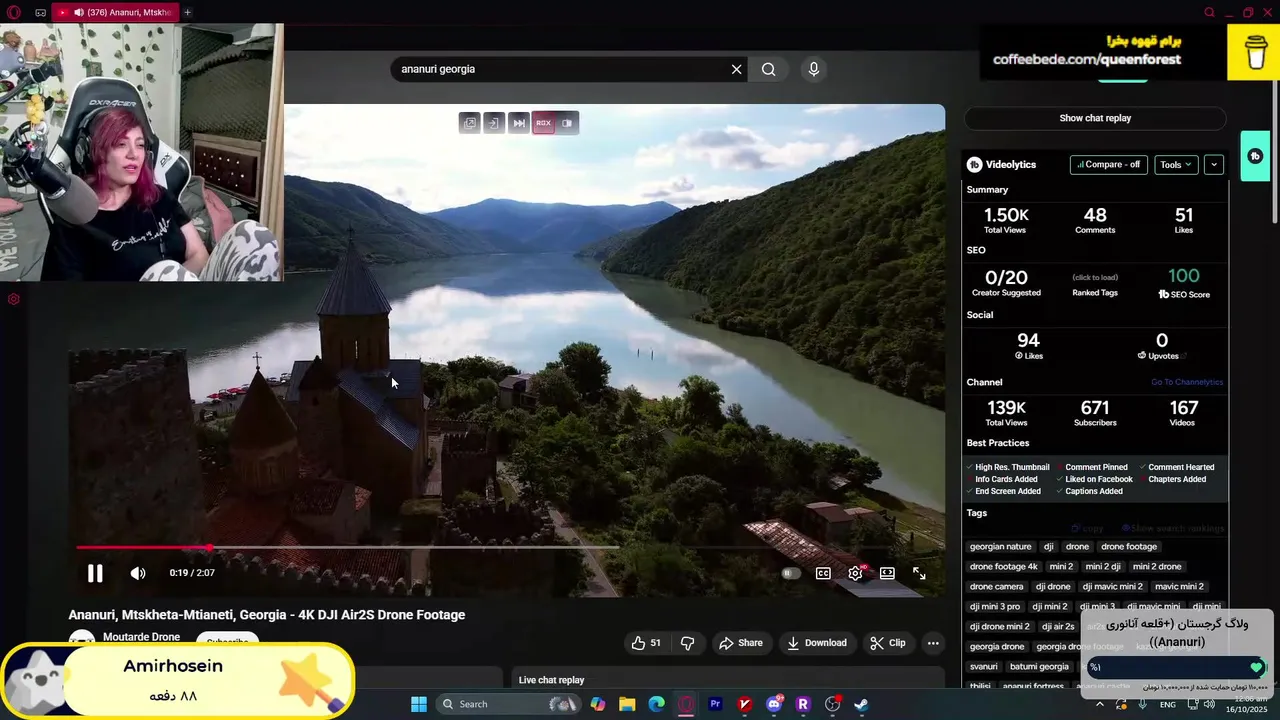Open the Tools dropdown in Videolytics
Viewport: 1280px width, 720px height.
click(x=1176, y=165)
